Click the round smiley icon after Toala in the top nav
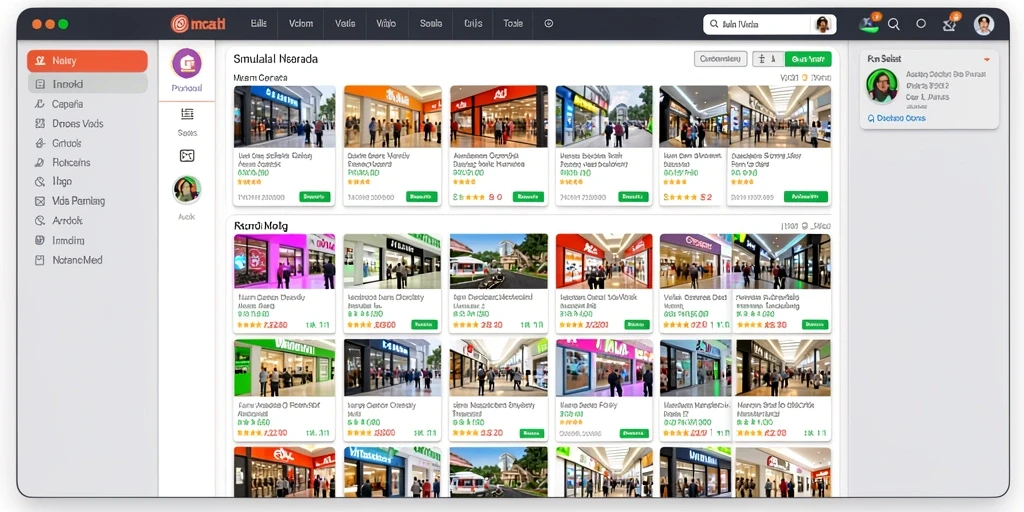This screenshot has height=512, width=1024. point(549,24)
